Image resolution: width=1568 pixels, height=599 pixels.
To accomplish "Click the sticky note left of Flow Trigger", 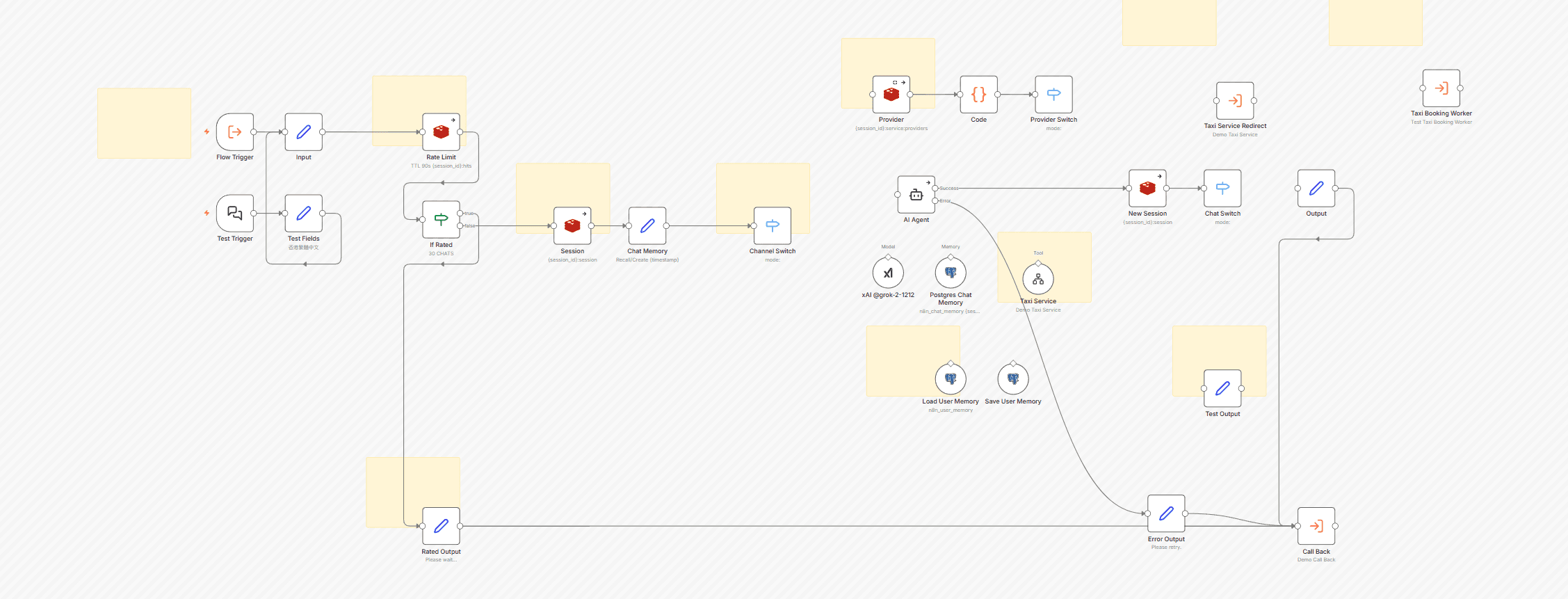I will tap(144, 123).
